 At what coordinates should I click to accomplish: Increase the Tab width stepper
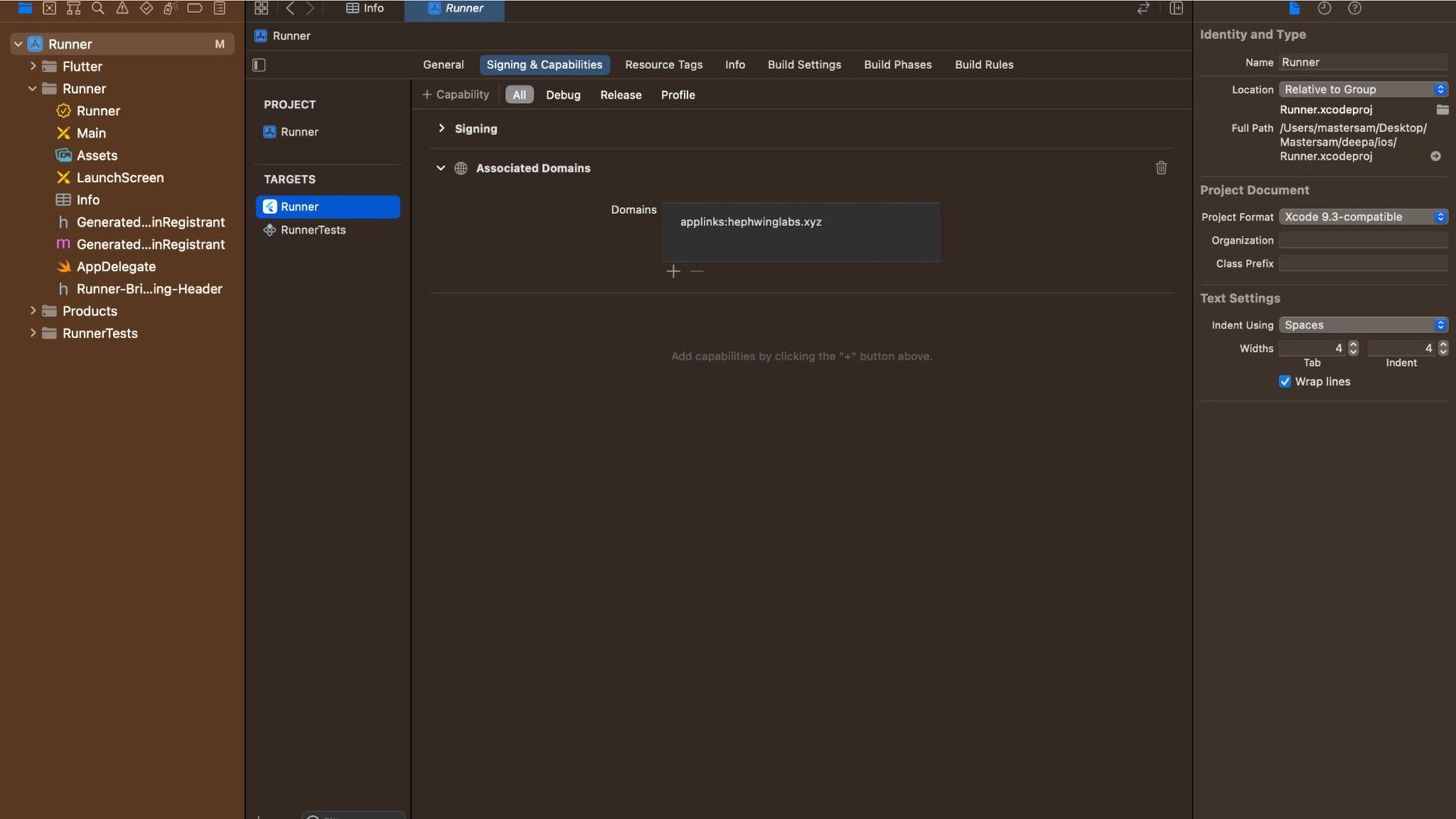1353,344
